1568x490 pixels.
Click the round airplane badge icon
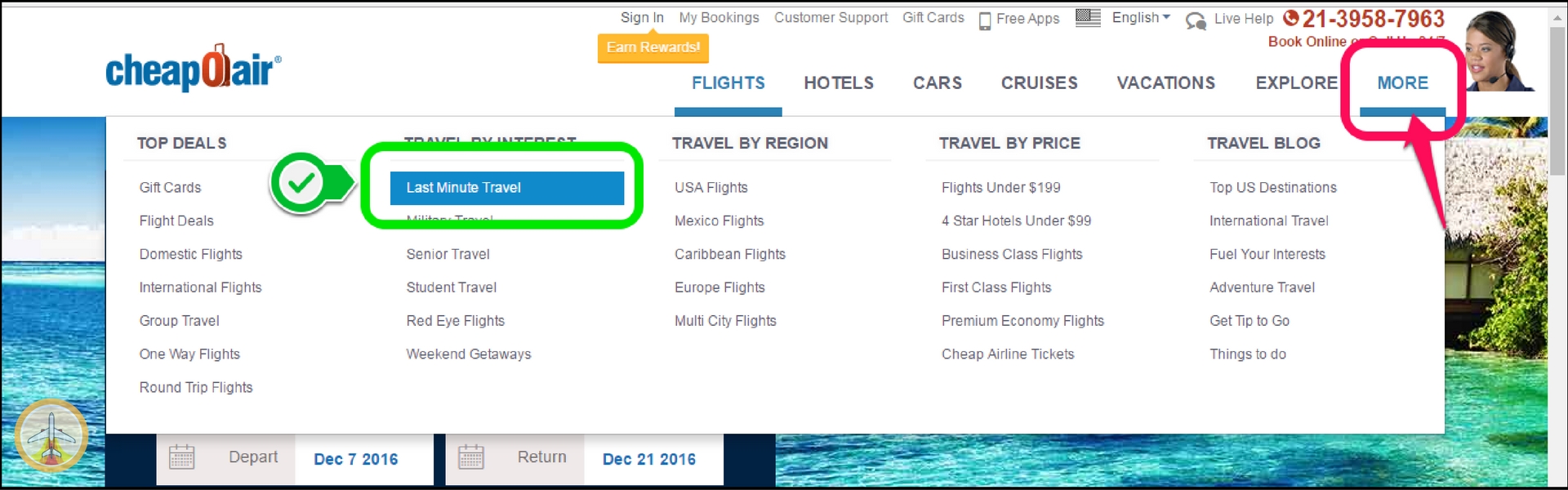[51, 436]
